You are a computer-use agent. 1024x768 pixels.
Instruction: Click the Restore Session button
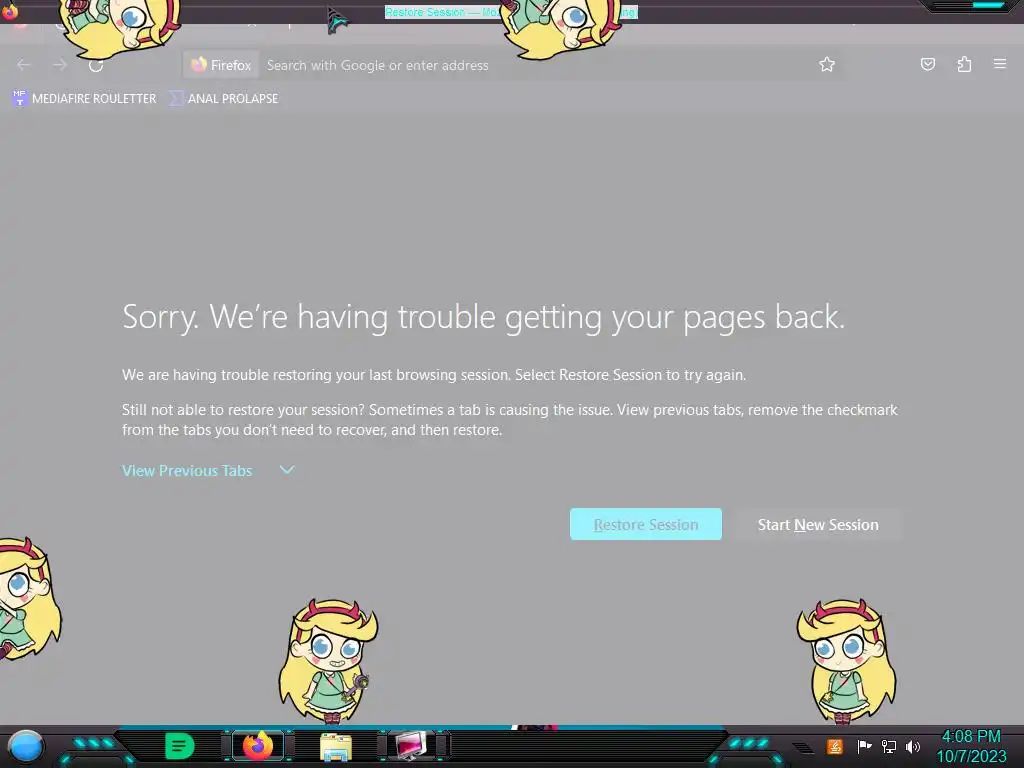click(645, 524)
